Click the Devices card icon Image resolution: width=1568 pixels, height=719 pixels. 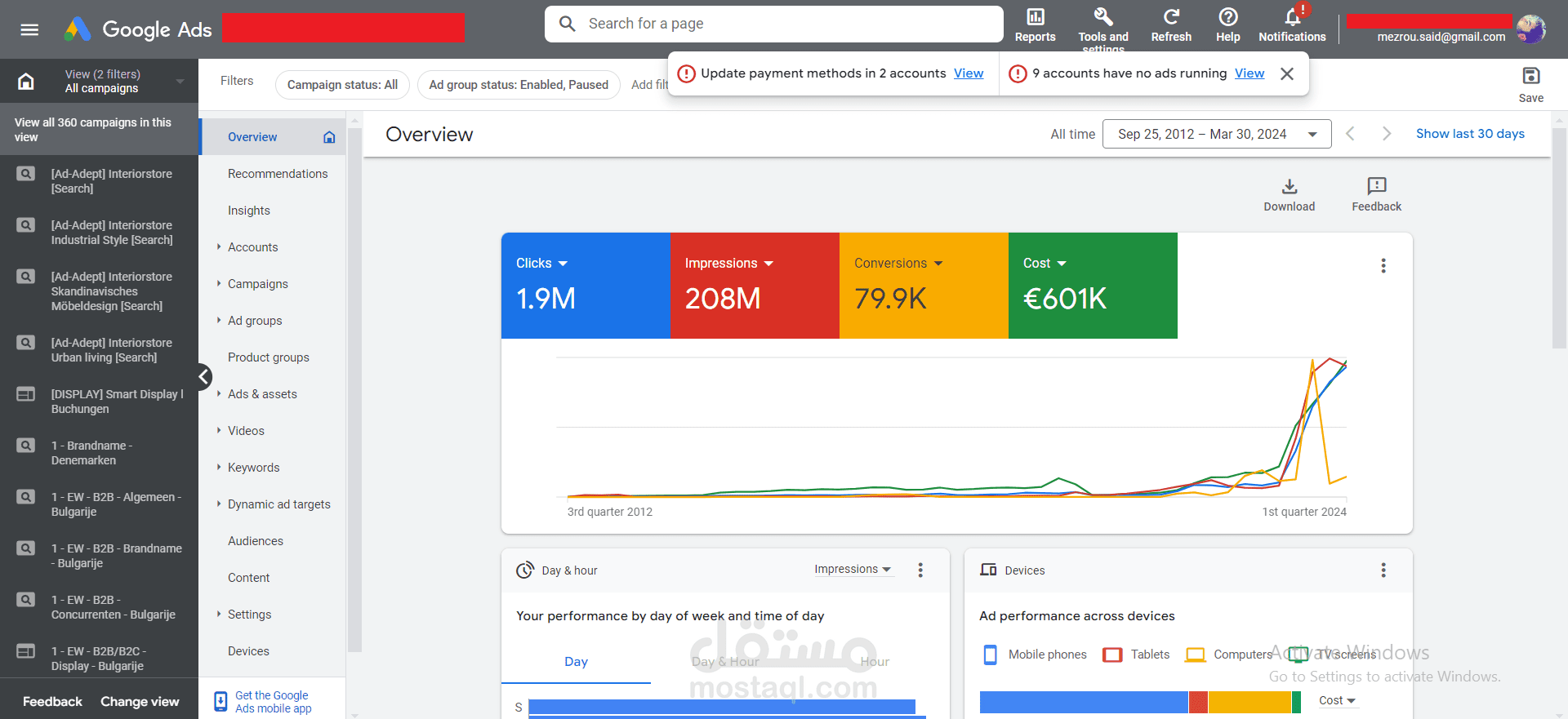pyautogui.click(x=988, y=570)
